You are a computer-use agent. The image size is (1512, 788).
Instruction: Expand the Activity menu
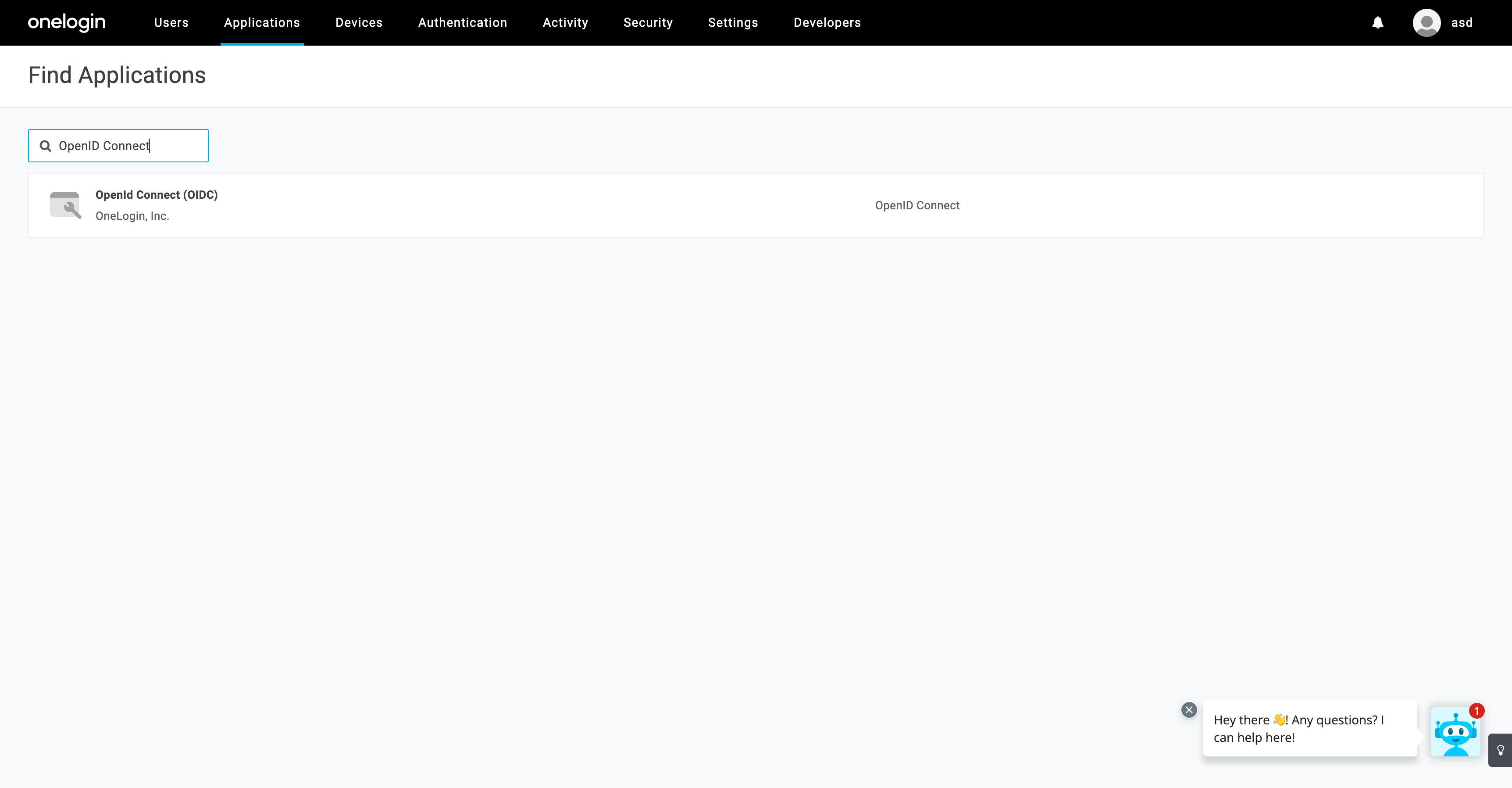click(x=565, y=23)
